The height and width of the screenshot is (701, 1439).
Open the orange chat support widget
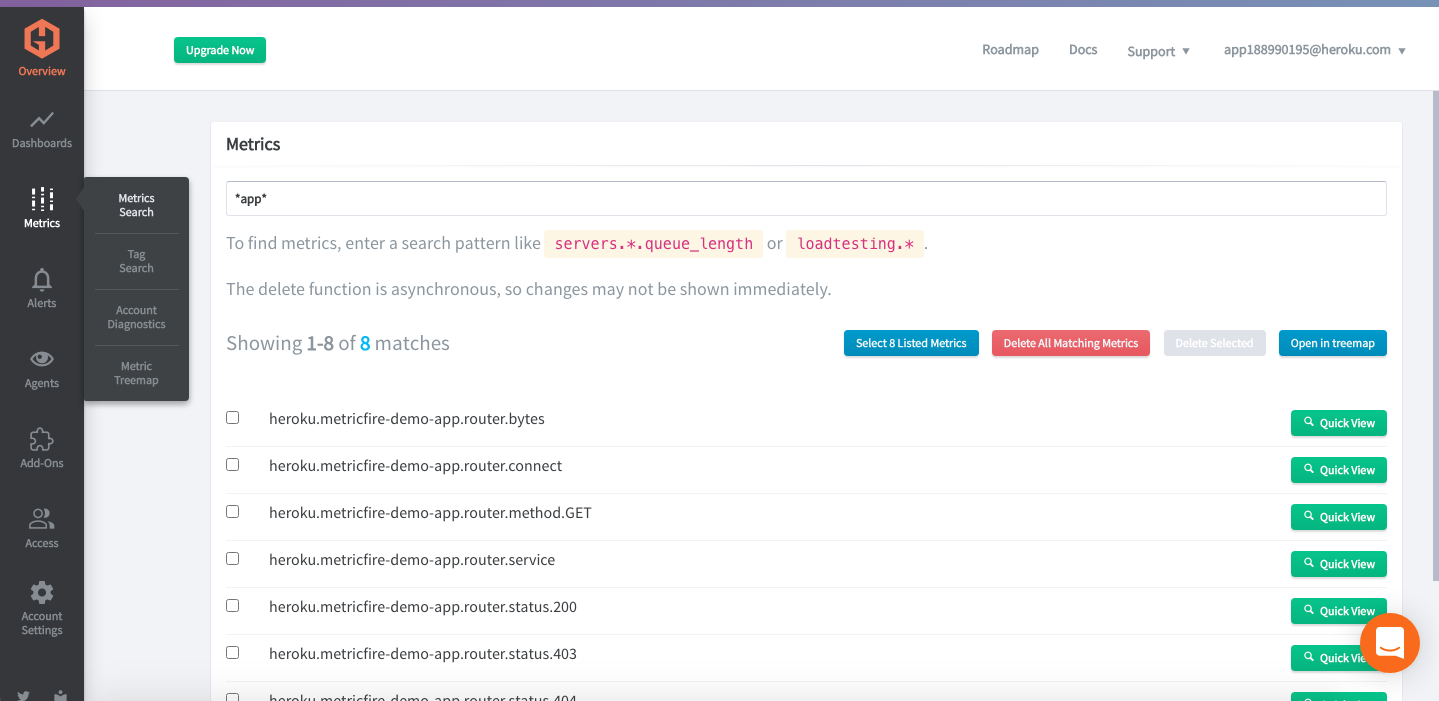(1390, 643)
